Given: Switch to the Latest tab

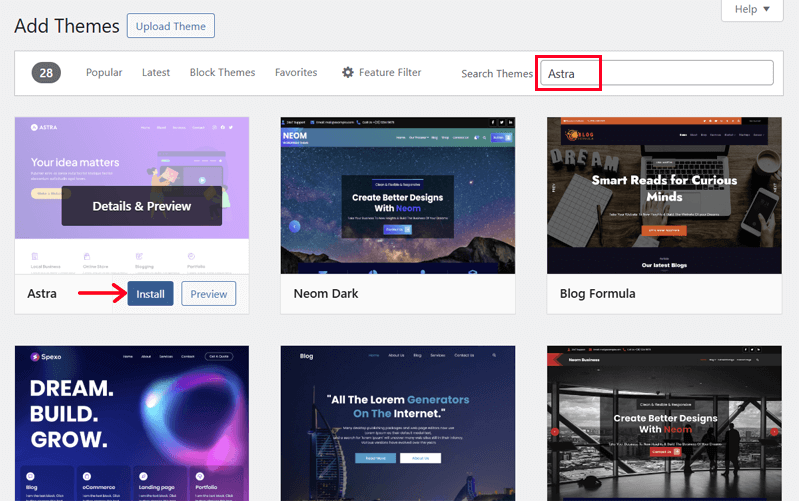Looking at the screenshot, I should coord(155,72).
